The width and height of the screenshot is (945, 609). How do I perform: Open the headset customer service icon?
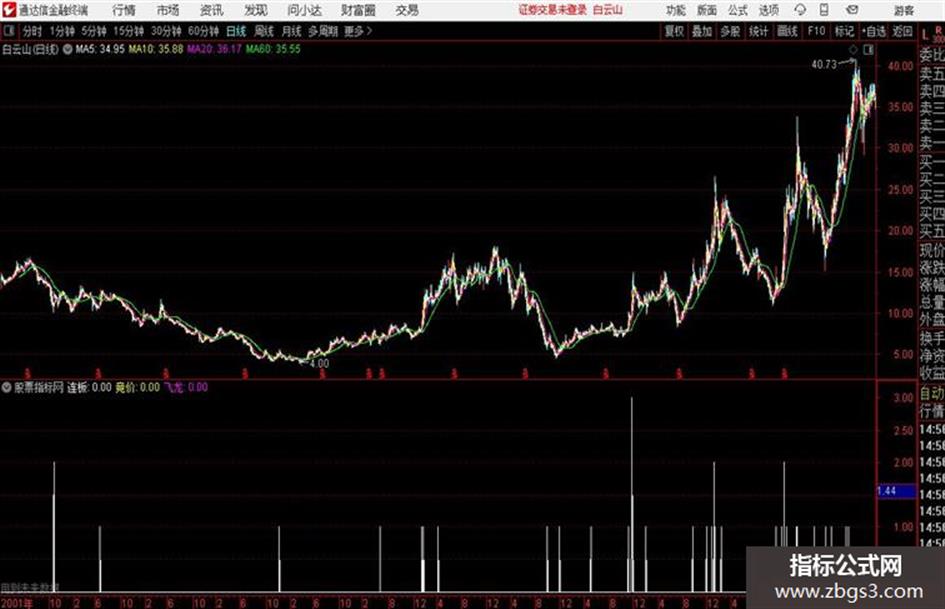click(800, 10)
